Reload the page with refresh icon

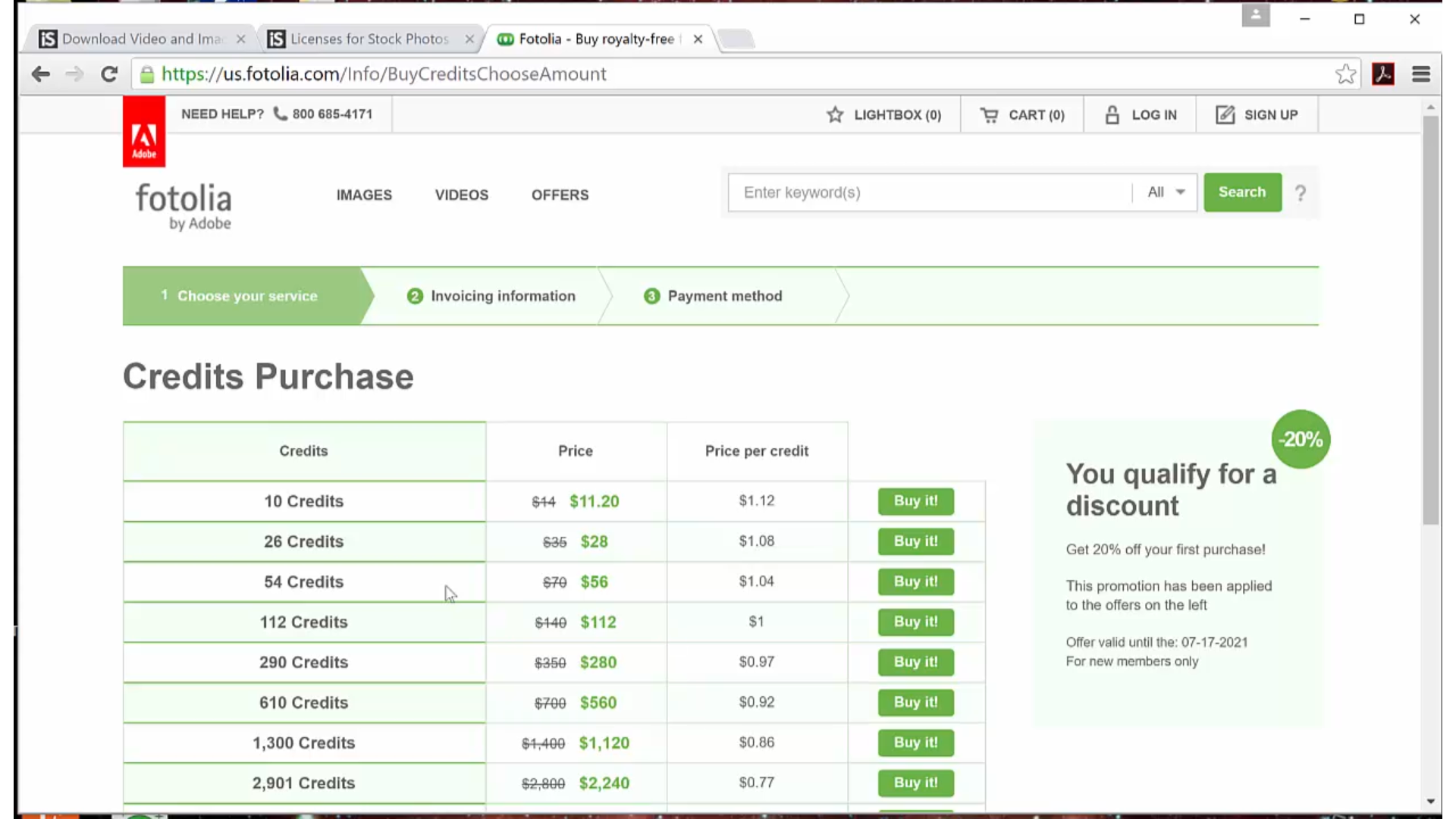pos(109,74)
